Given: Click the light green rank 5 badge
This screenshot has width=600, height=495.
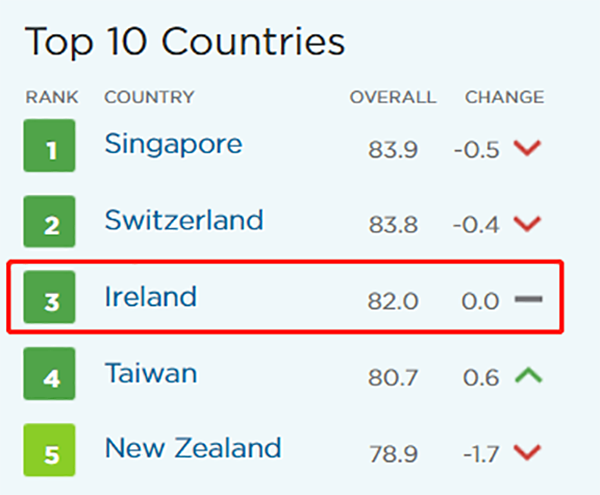Looking at the screenshot, I should coord(50,450).
